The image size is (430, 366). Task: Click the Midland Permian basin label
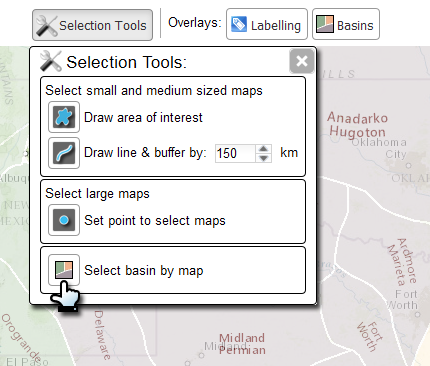click(242, 344)
